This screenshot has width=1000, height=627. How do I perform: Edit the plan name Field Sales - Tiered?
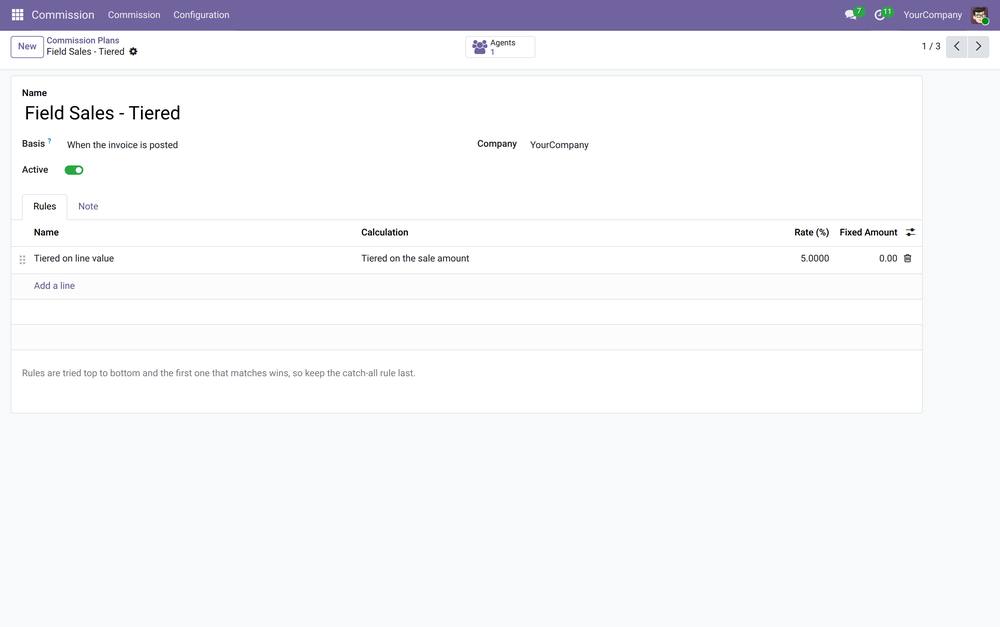click(103, 113)
